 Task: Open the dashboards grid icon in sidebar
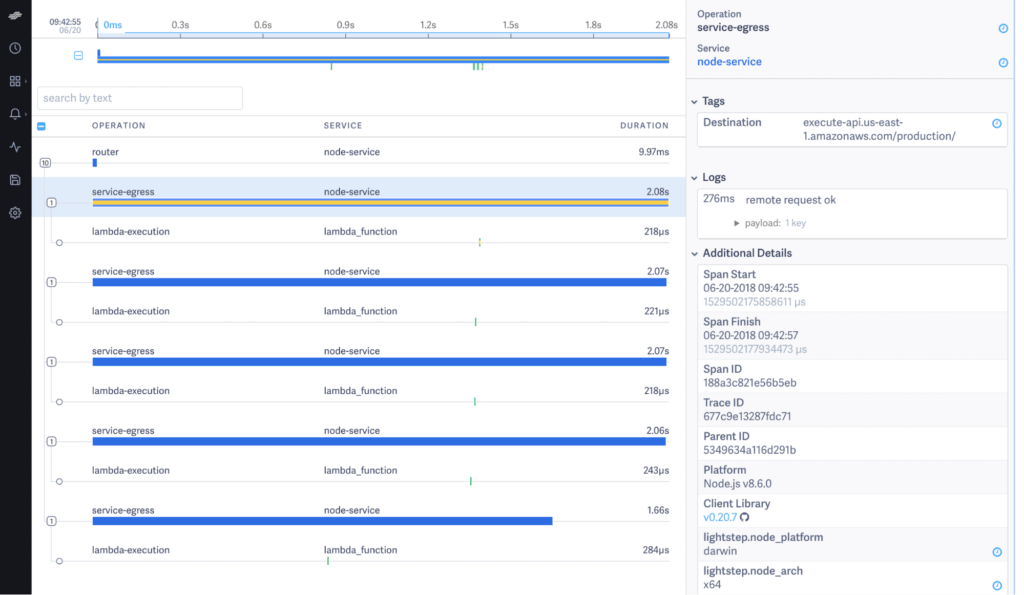[15, 81]
